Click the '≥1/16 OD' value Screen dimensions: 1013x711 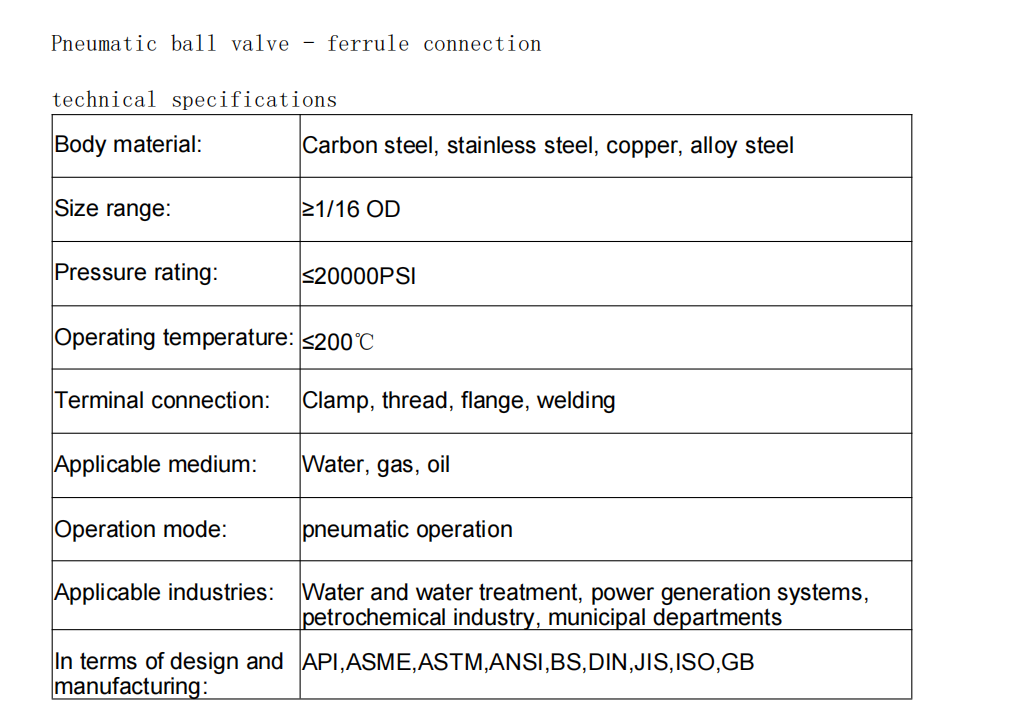click(x=351, y=210)
